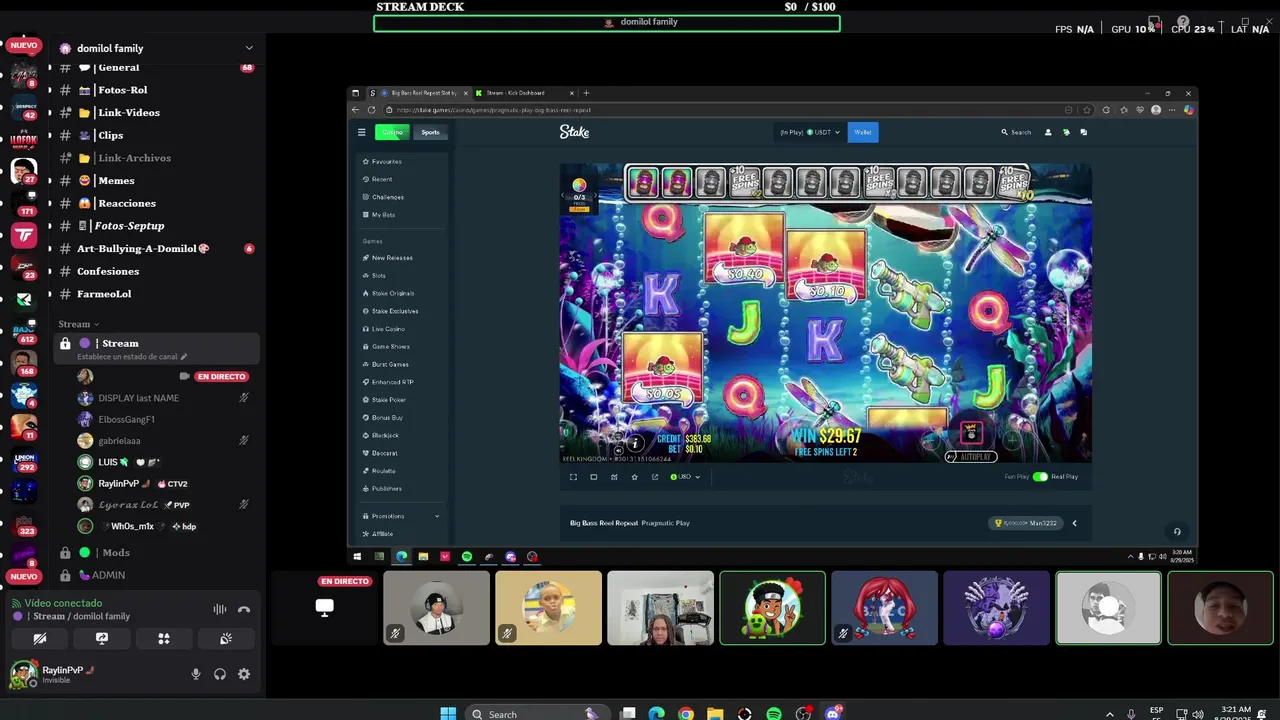
Task: Click the game info 'i' icon
Action: (635, 443)
